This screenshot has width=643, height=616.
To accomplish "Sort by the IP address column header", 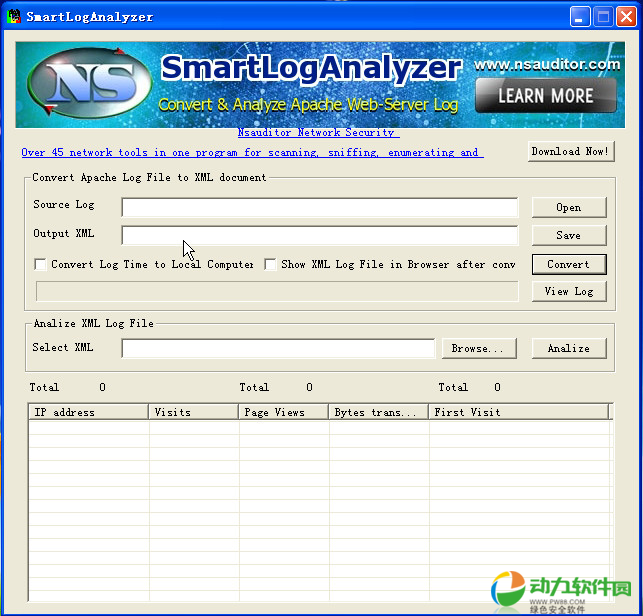I will tap(89, 412).
